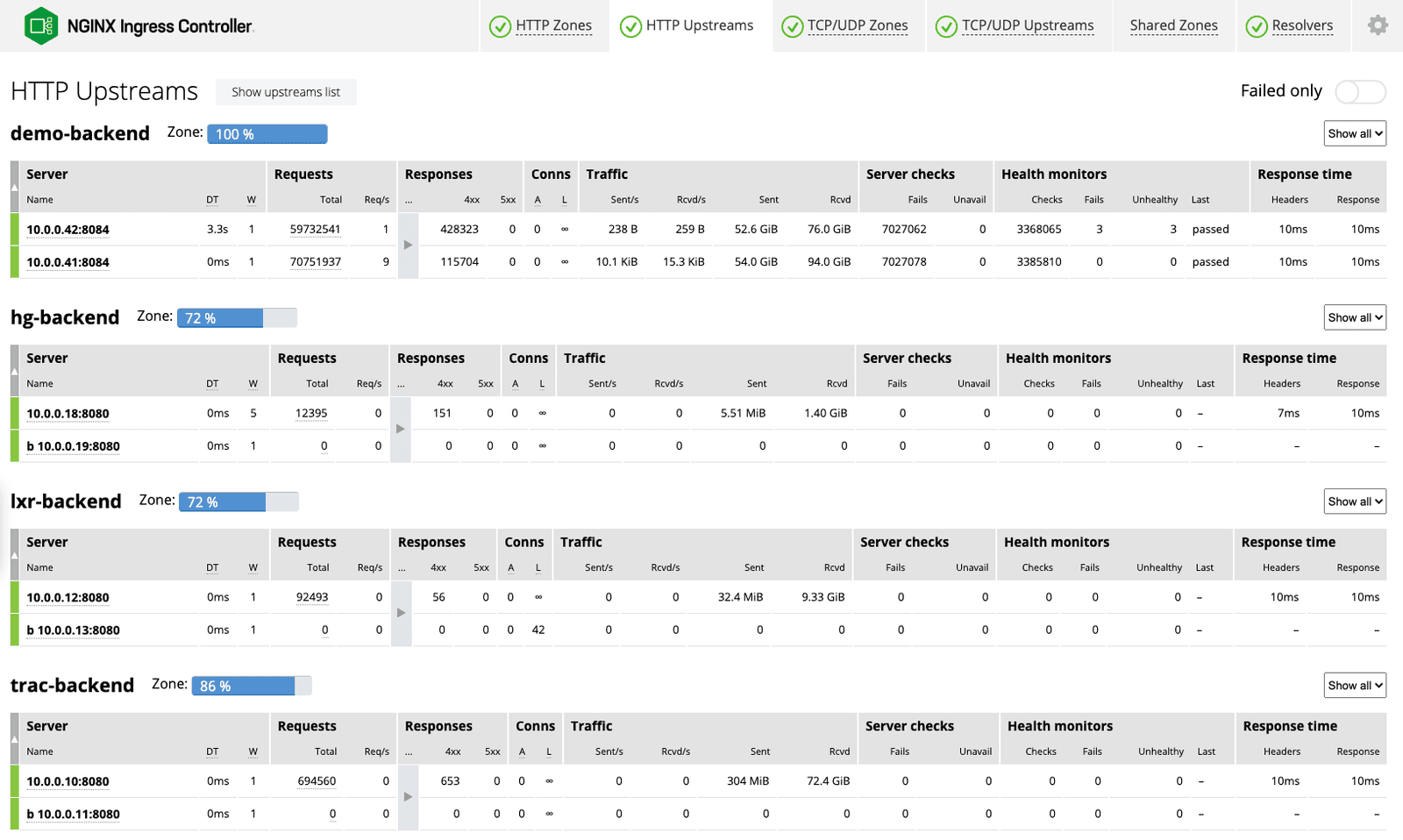Open the demo-backend Show all dropdown
The width and height of the screenshot is (1403, 840).
(x=1354, y=133)
